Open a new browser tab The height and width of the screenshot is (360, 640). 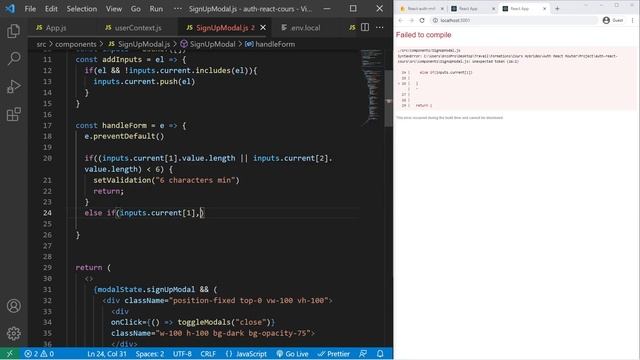[557, 9]
